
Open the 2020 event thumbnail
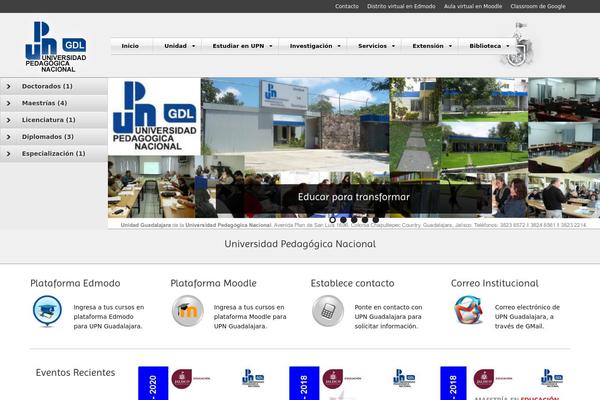tap(203, 383)
